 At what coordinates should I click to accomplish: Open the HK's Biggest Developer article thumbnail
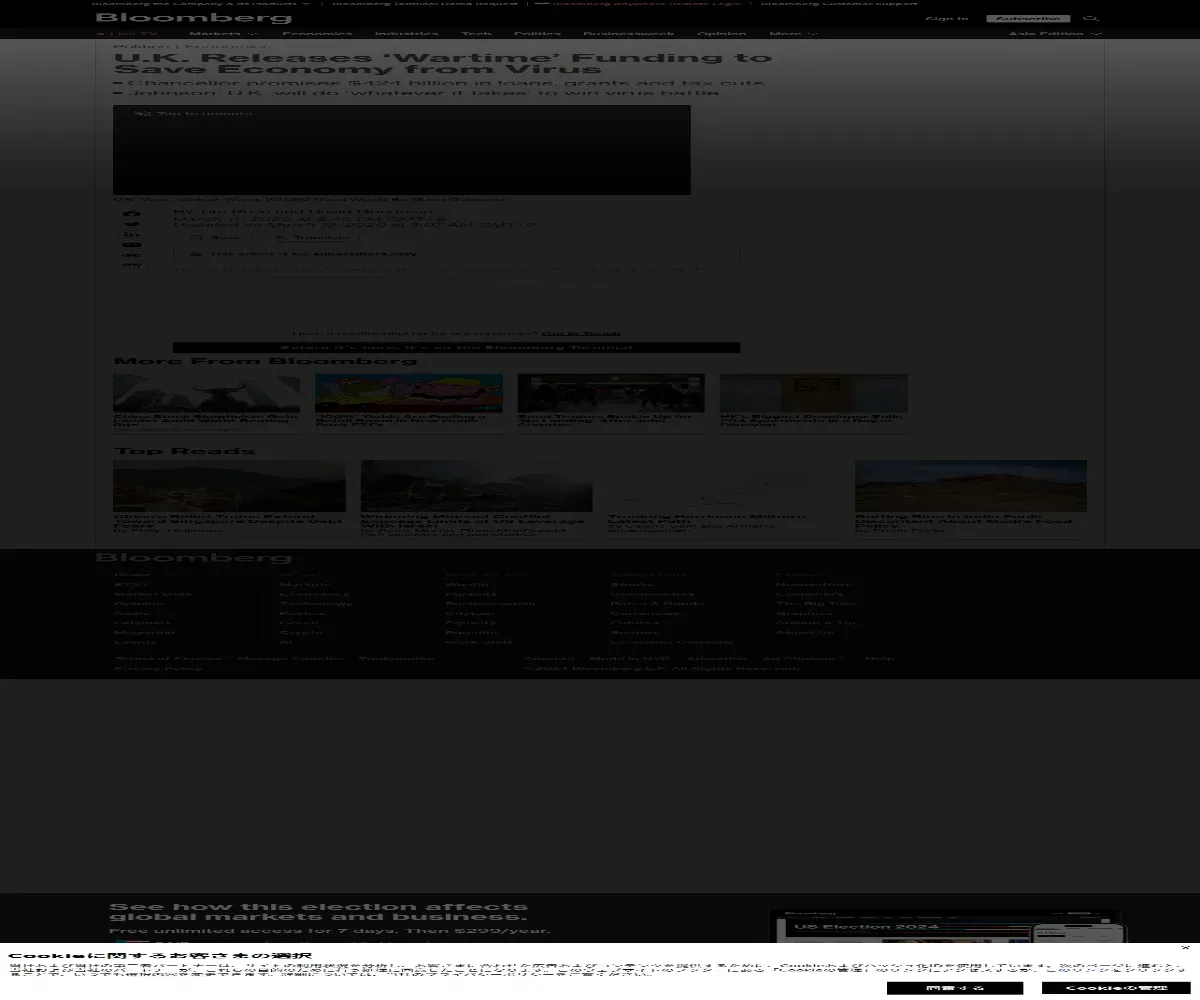[814, 393]
